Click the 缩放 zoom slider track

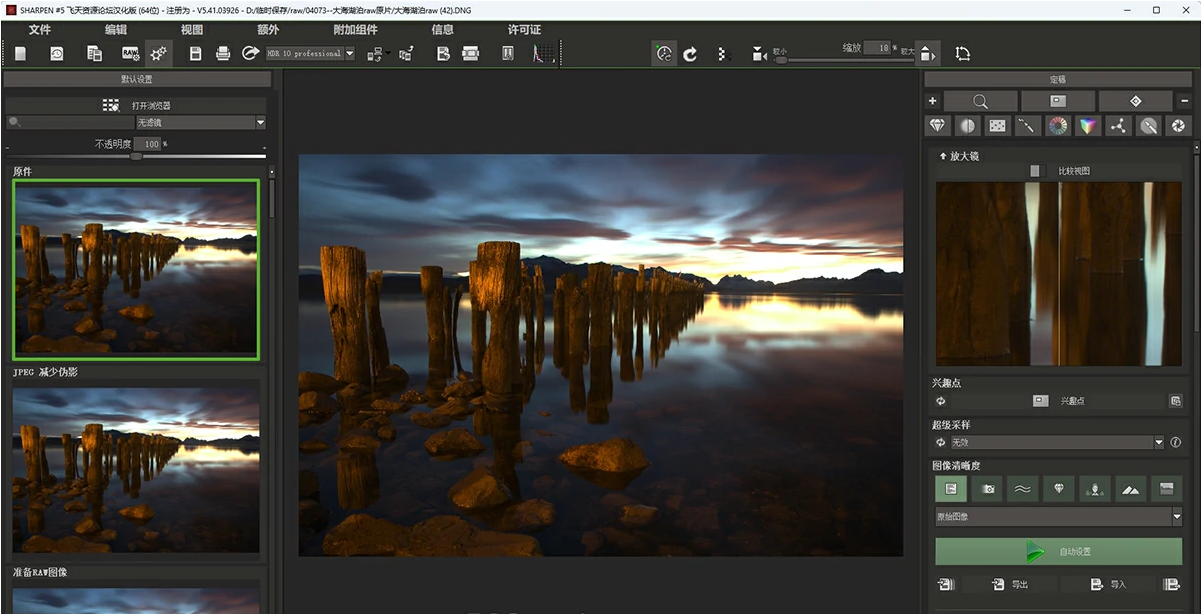845,60
